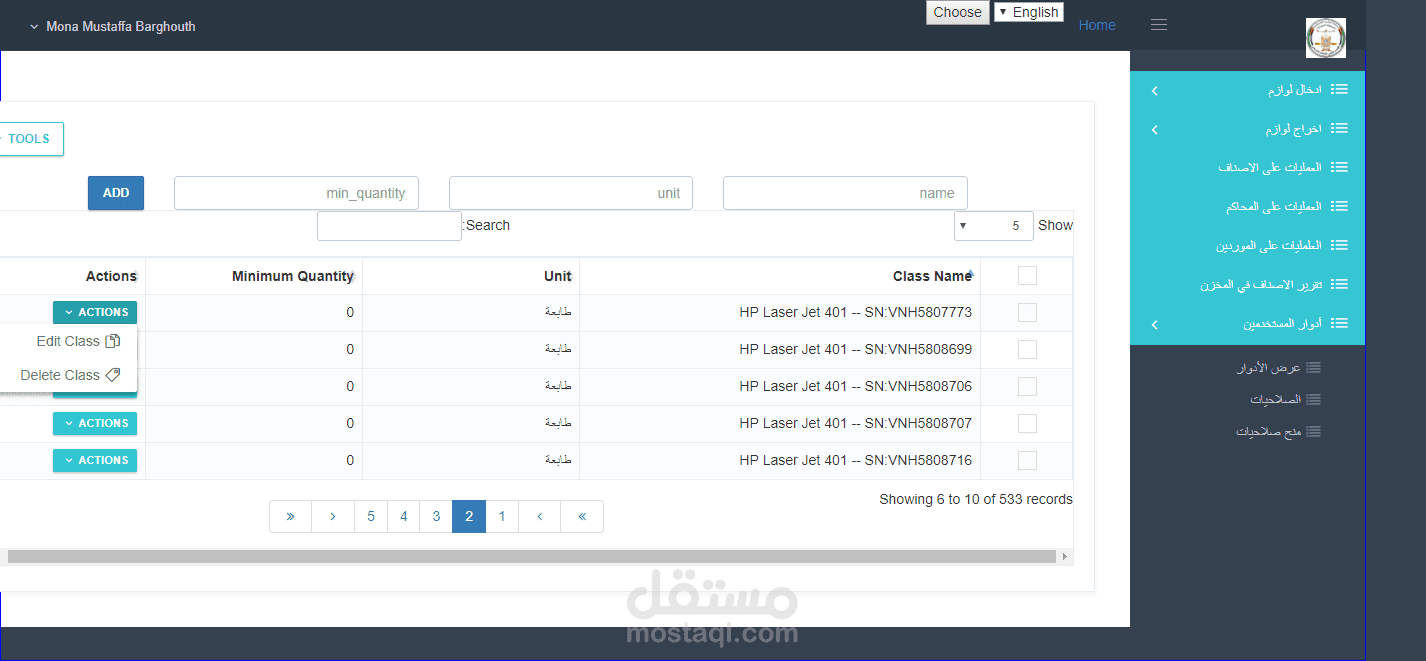Click list icon next to الصلاحيات
1426x661 pixels.
click(x=1313, y=399)
